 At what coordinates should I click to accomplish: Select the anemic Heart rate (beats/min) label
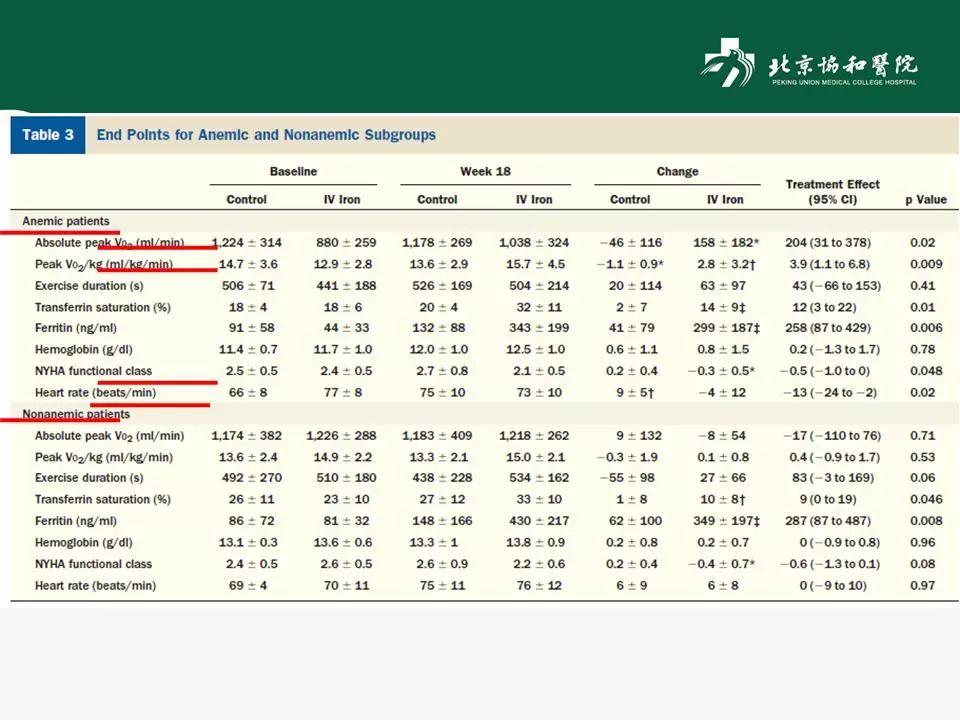pos(96,392)
